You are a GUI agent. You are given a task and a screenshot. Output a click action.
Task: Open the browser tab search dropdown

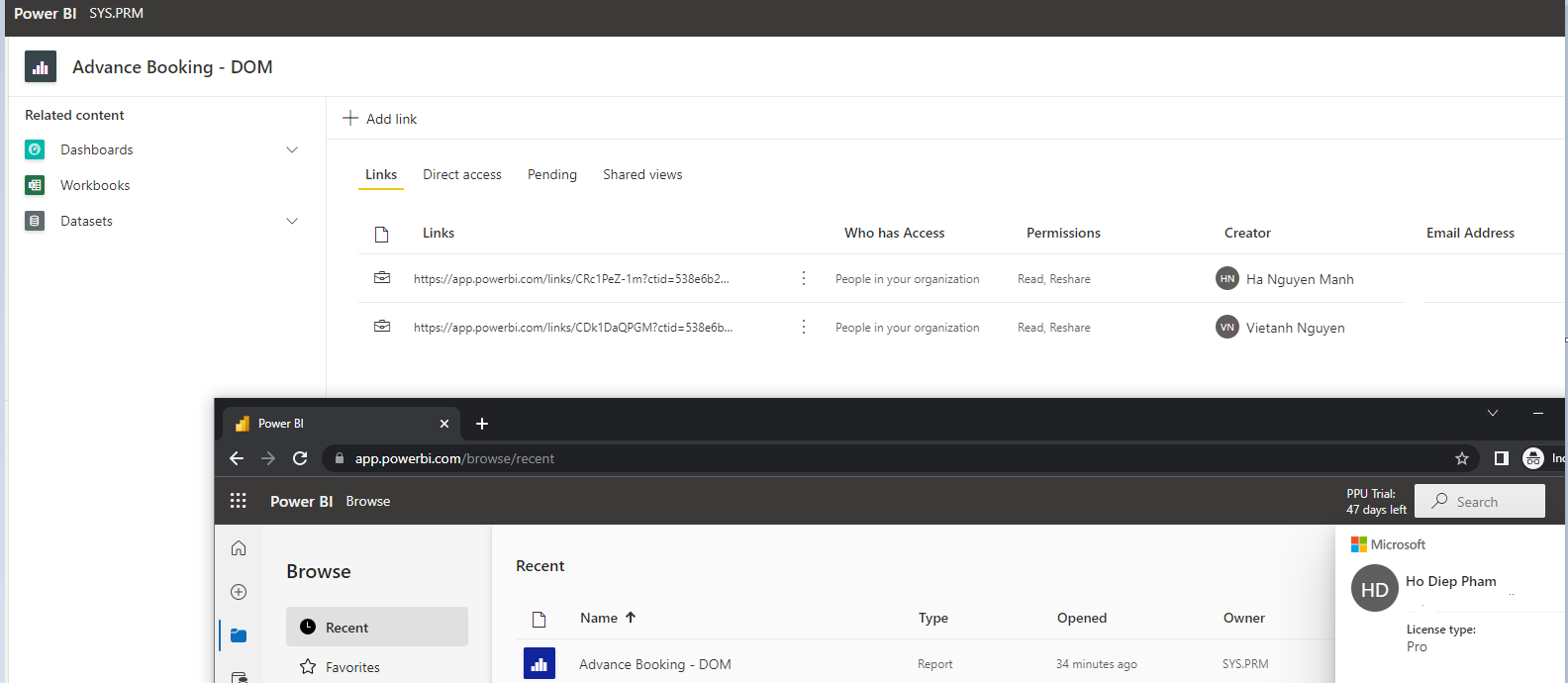pyautogui.click(x=1493, y=413)
